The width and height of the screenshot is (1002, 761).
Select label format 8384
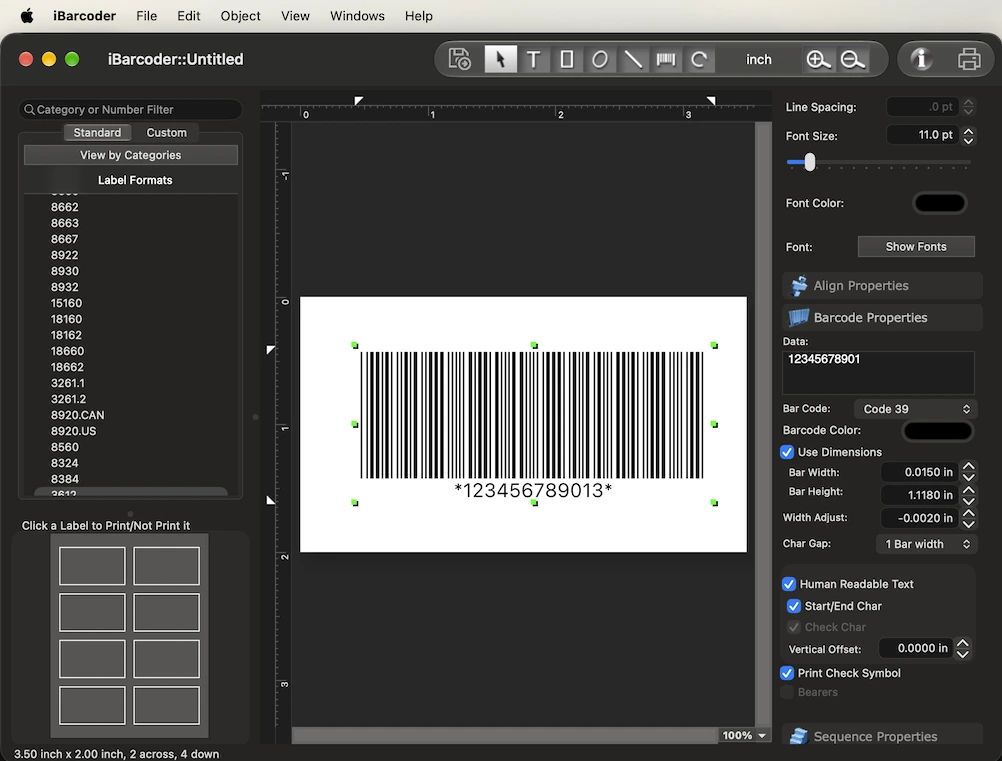65,479
